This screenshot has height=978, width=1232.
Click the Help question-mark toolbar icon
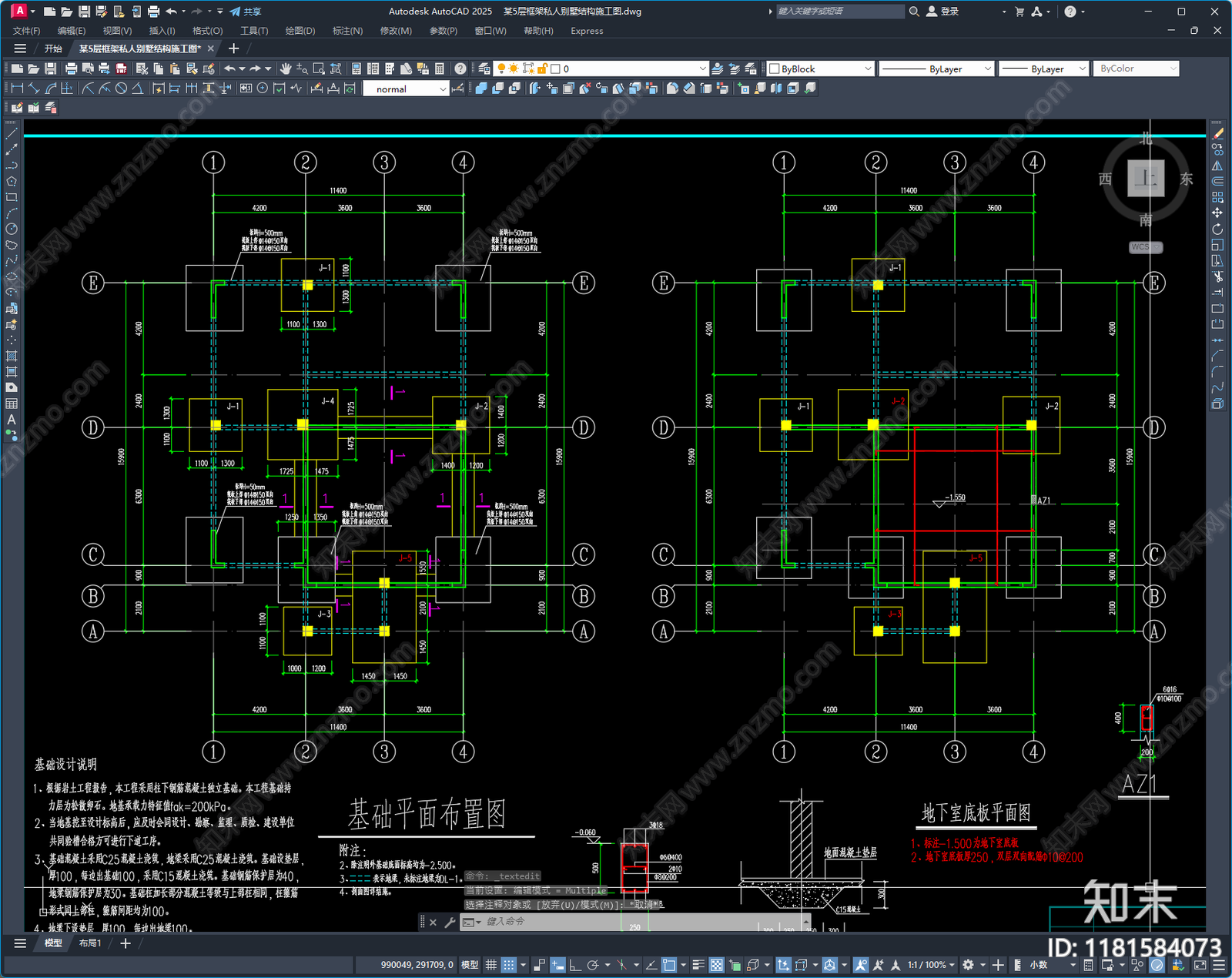[460, 69]
